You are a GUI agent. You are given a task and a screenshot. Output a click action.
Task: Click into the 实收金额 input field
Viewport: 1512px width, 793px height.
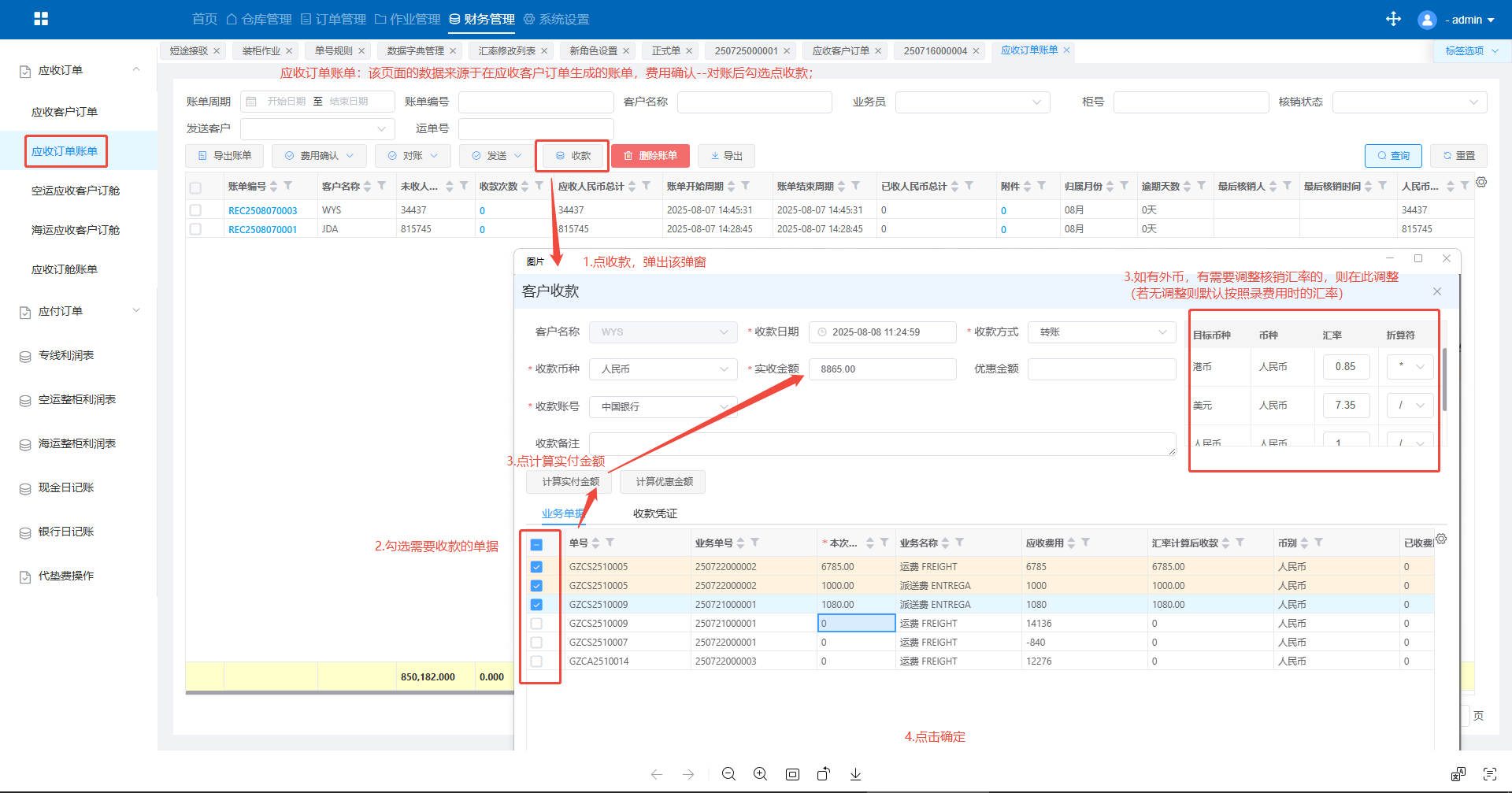(882, 369)
